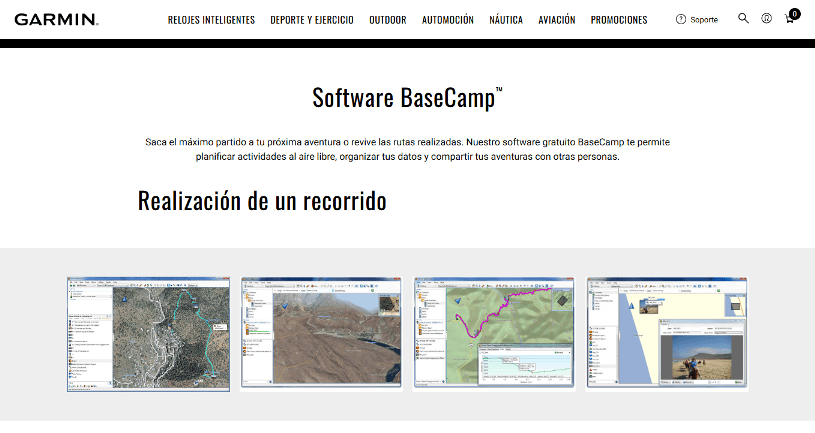Open the shopping cart icon
Viewport: 815px width, 433px height.
(x=789, y=20)
